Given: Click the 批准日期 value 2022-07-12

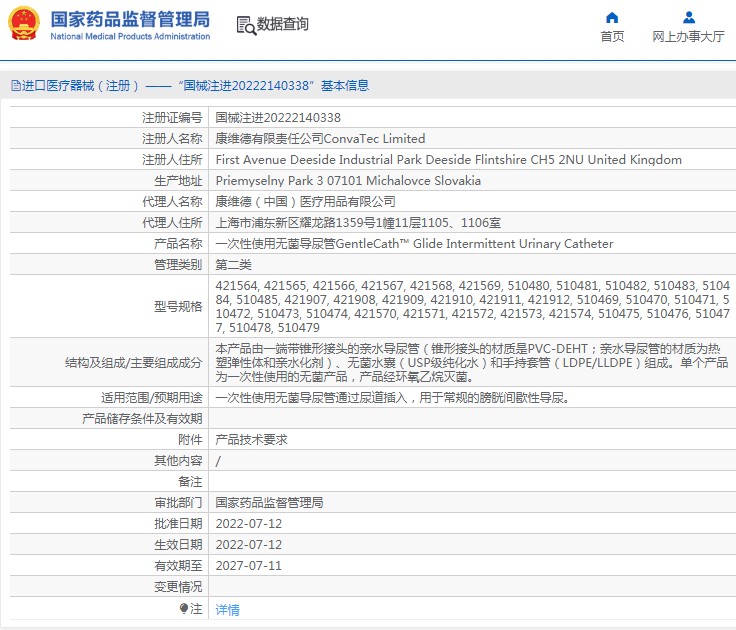Looking at the screenshot, I should (x=249, y=523).
